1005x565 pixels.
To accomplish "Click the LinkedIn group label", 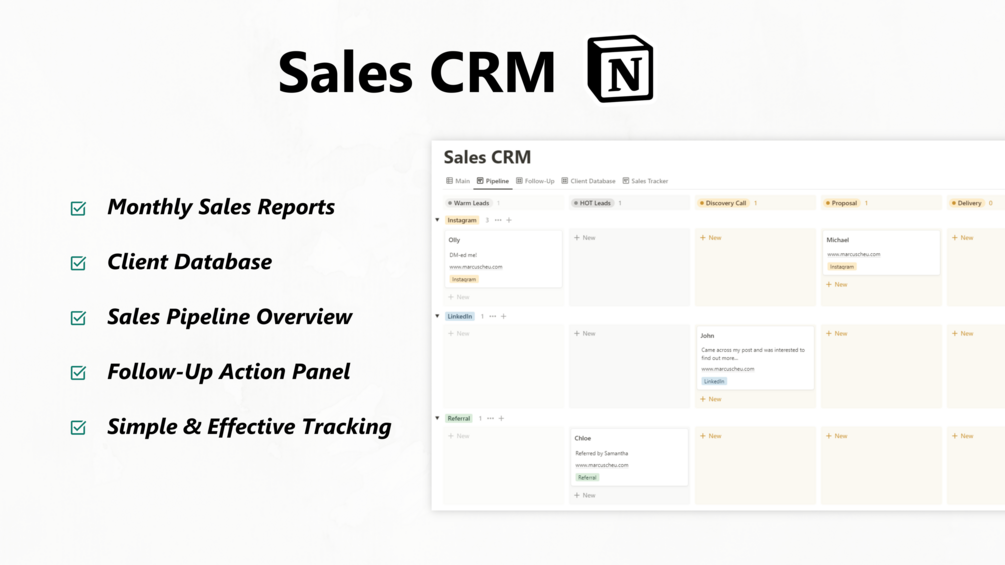I will (460, 316).
